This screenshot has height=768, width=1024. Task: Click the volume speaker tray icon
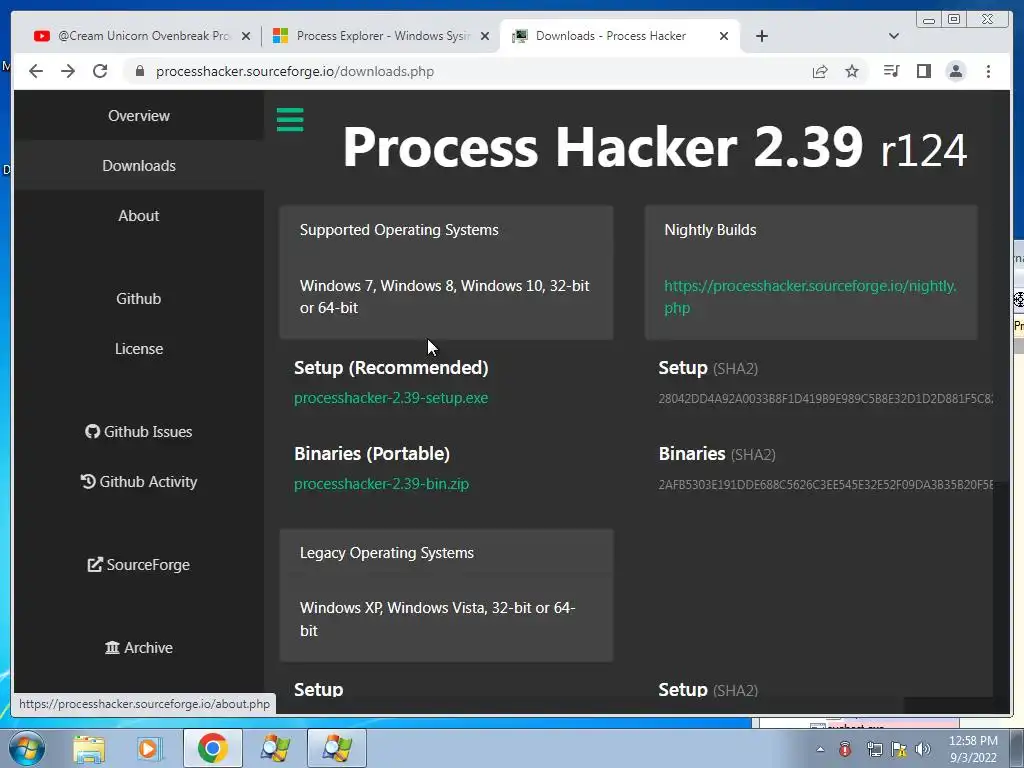coord(923,749)
